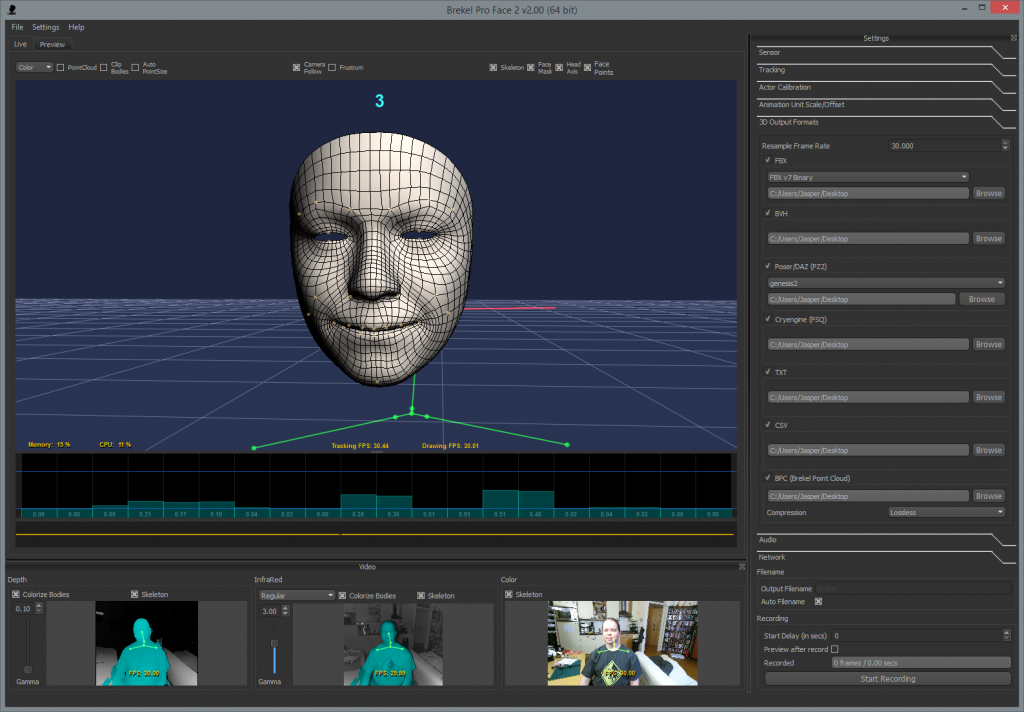This screenshot has width=1024, height=712.
Task: Click Browse for the BPC path
Action: click(988, 496)
